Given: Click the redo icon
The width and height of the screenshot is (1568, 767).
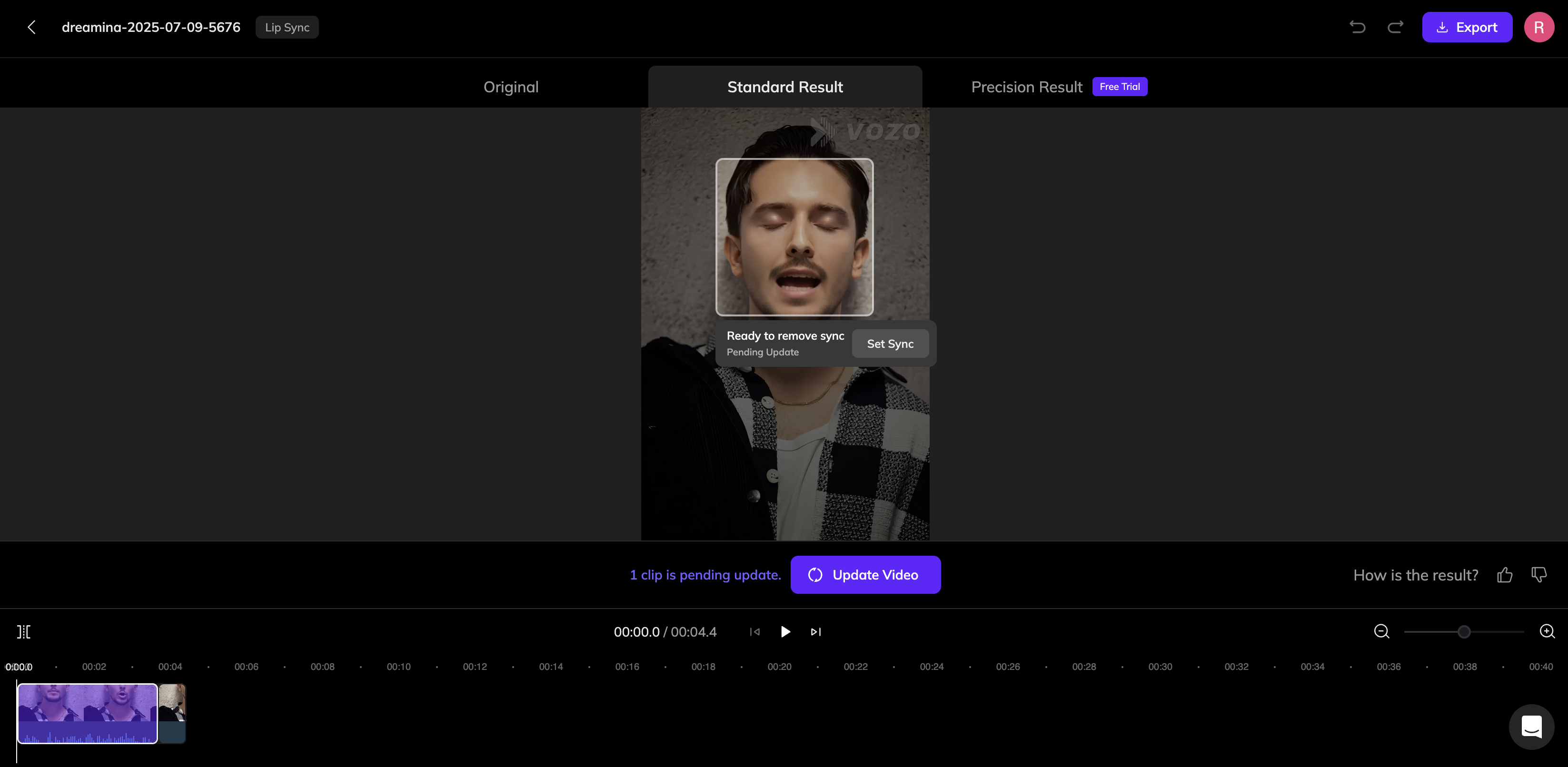Looking at the screenshot, I should (x=1395, y=28).
